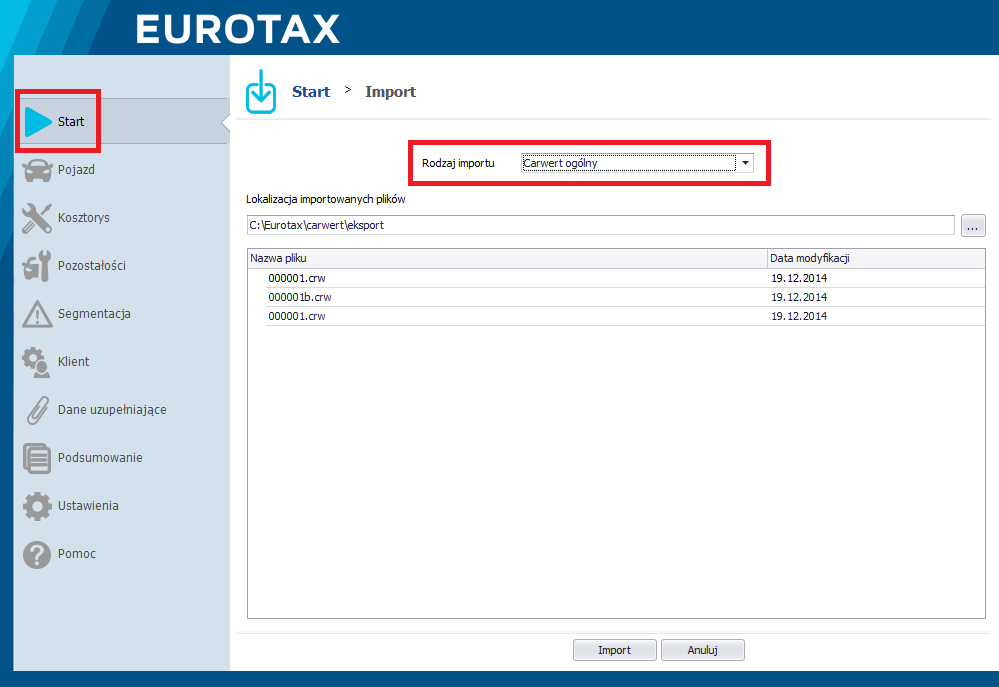999x687 pixels.
Task: Sort by the Nazwa pliku column header
Action: (x=507, y=258)
